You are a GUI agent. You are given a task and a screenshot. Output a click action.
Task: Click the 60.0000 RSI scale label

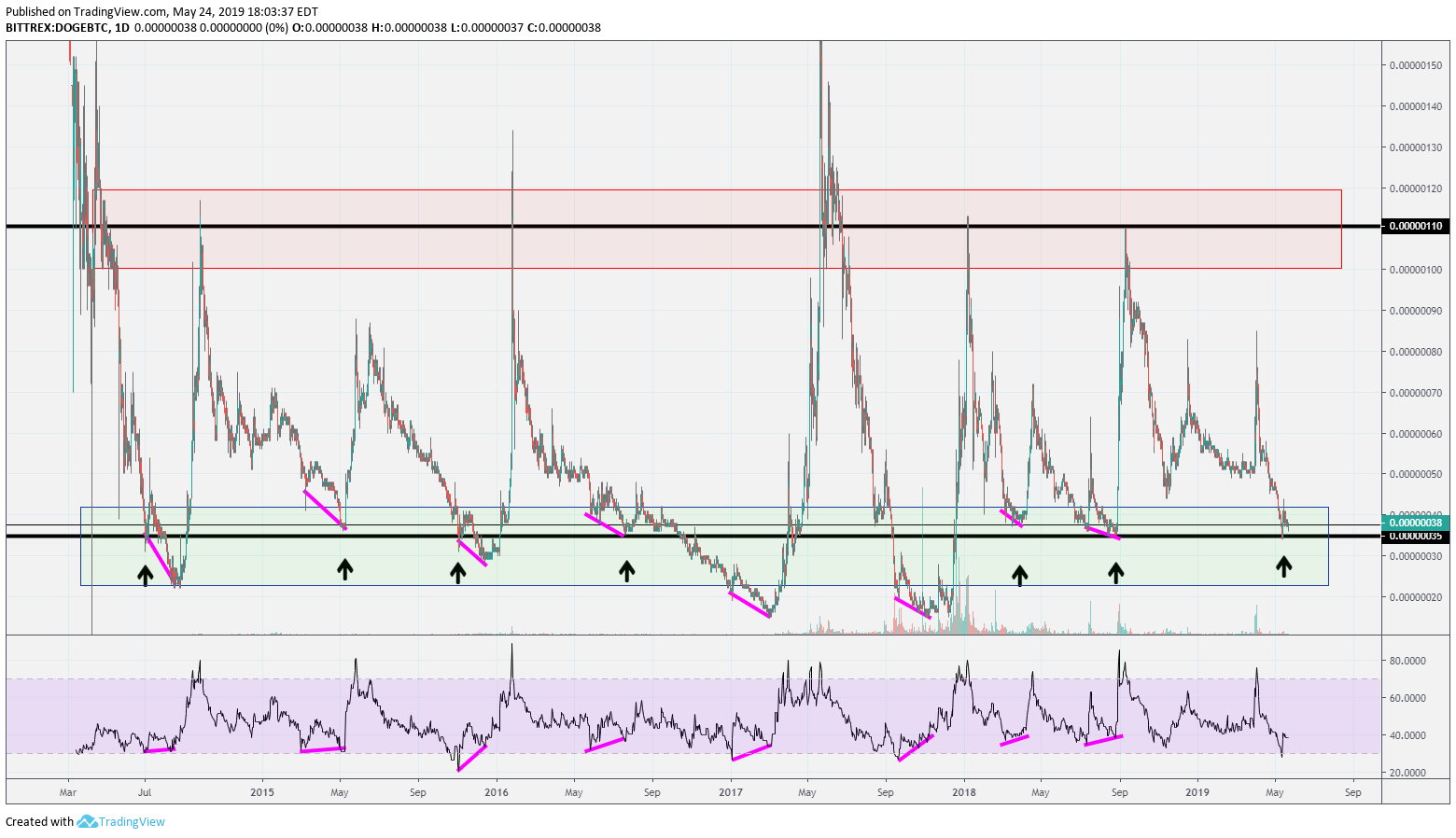point(1407,698)
